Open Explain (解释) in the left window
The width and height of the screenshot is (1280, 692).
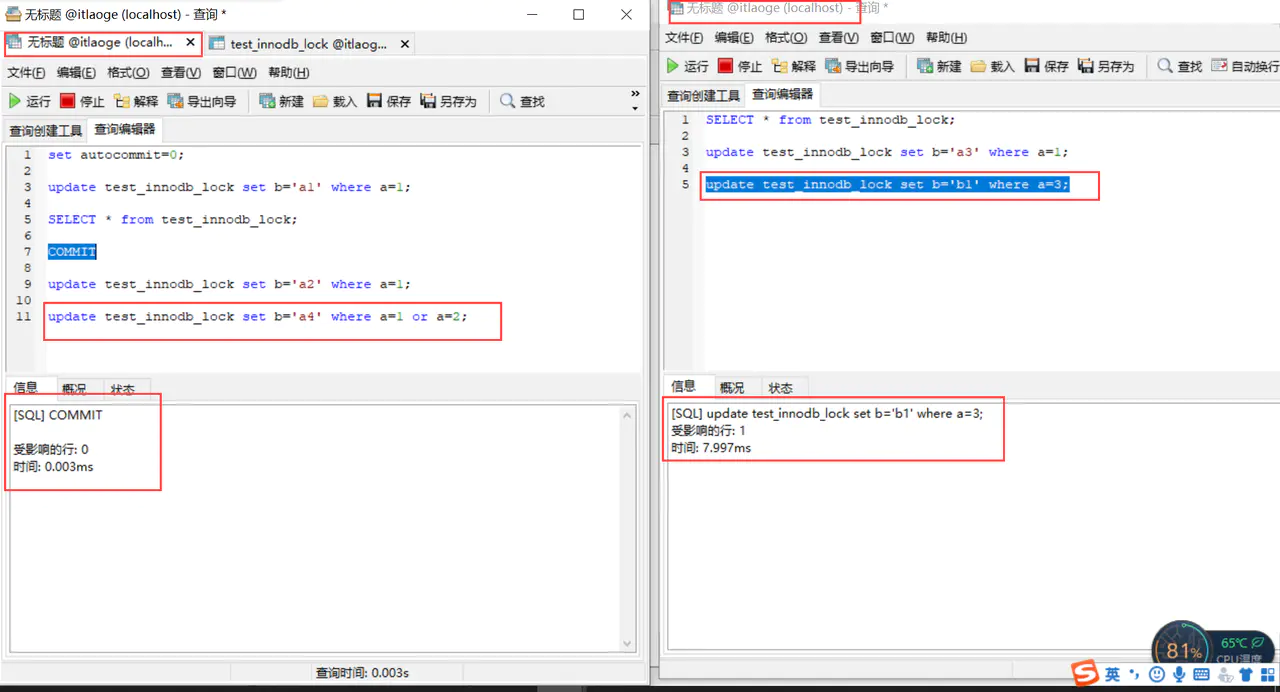coord(136,101)
